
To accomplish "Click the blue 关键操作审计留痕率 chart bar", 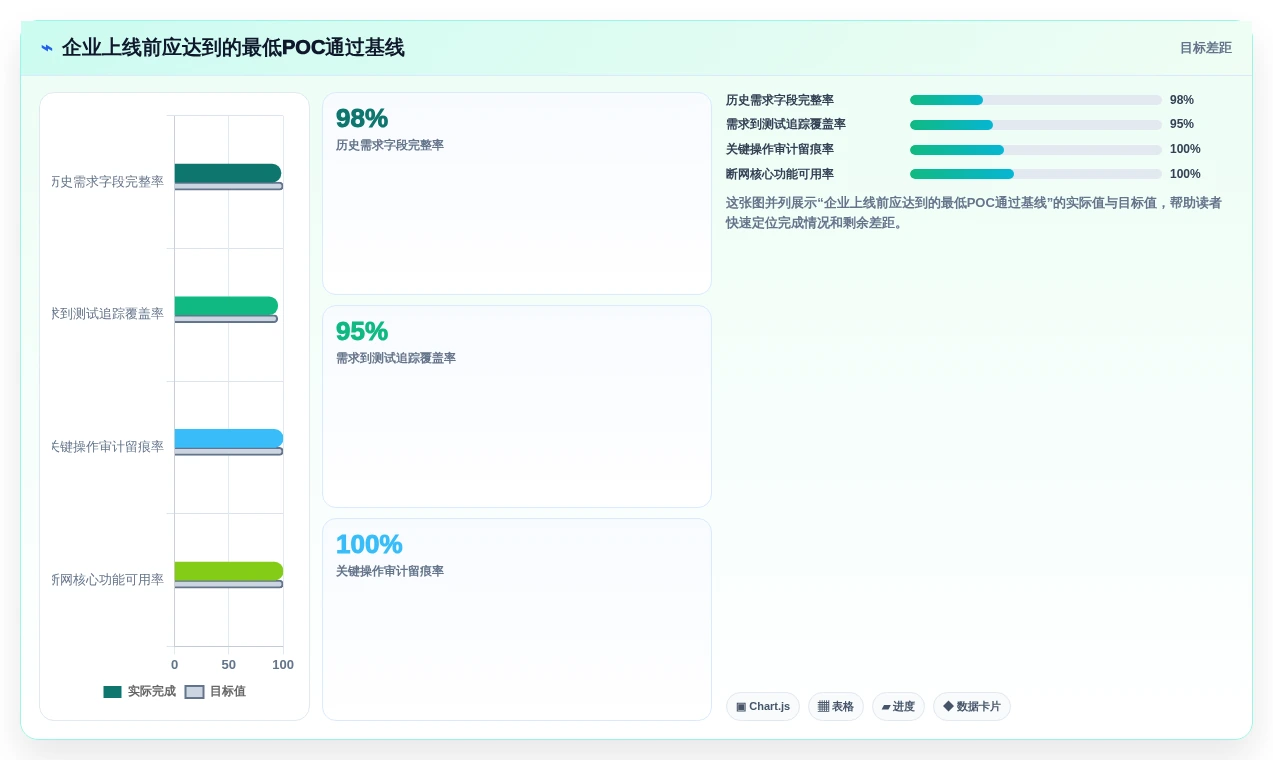I will 229,438.
